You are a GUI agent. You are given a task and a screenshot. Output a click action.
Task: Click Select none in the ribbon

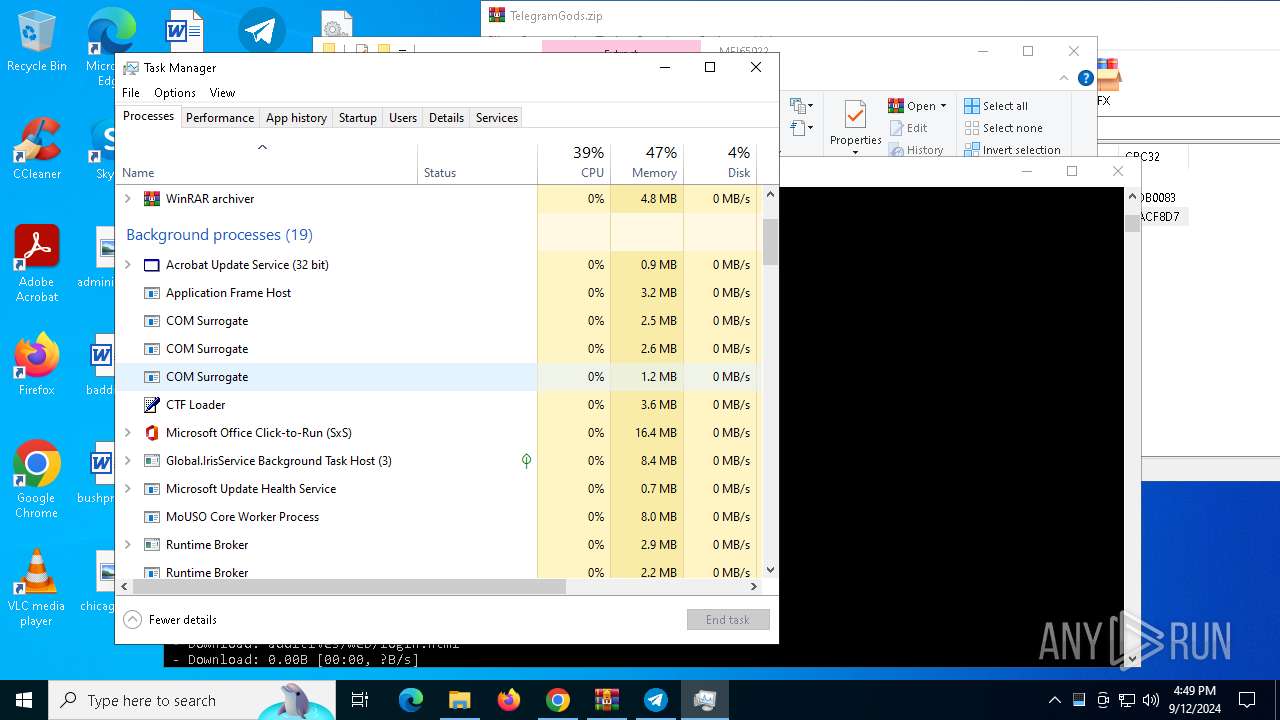1003,128
